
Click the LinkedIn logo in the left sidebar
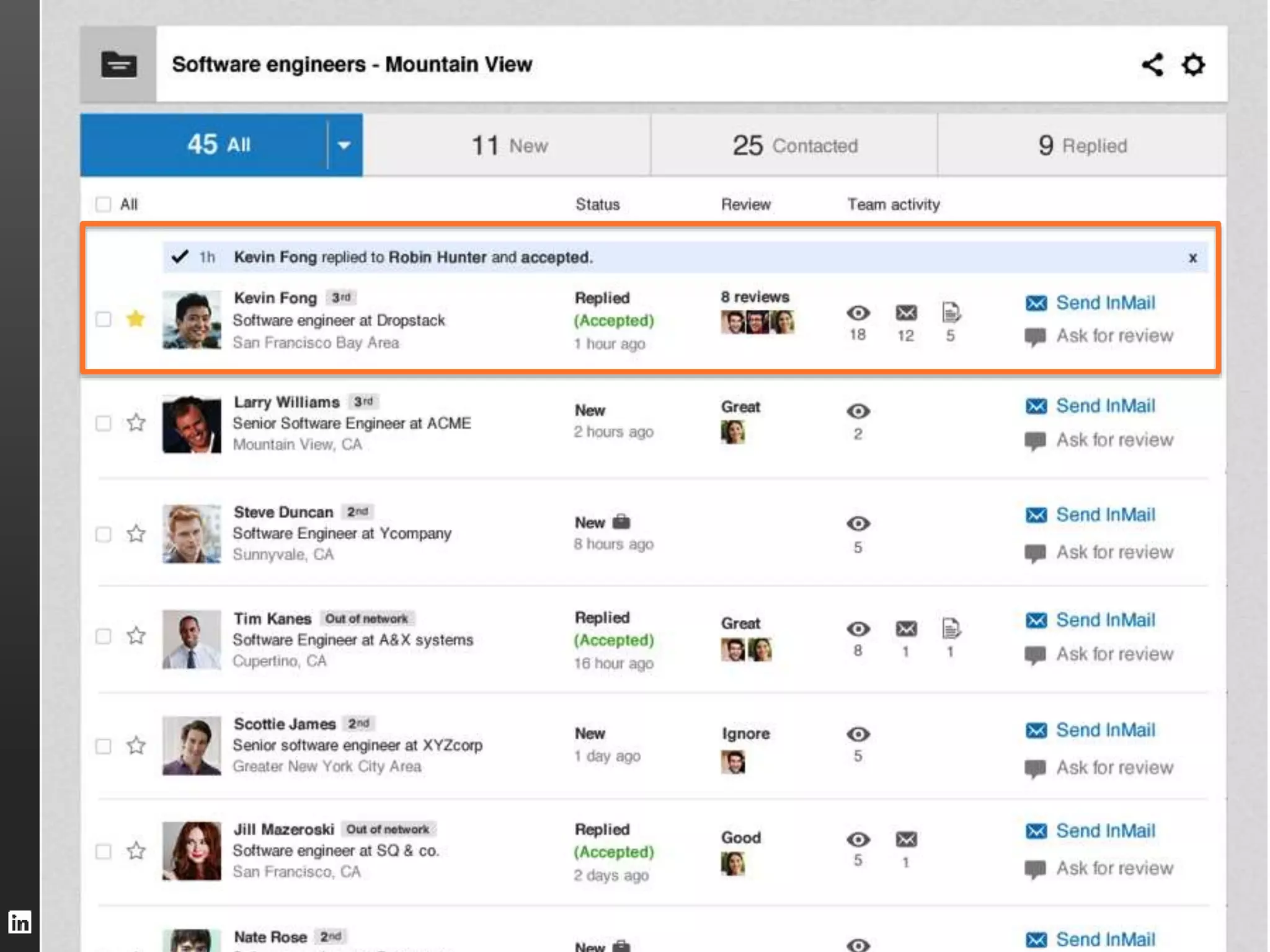pyautogui.click(x=19, y=922)
